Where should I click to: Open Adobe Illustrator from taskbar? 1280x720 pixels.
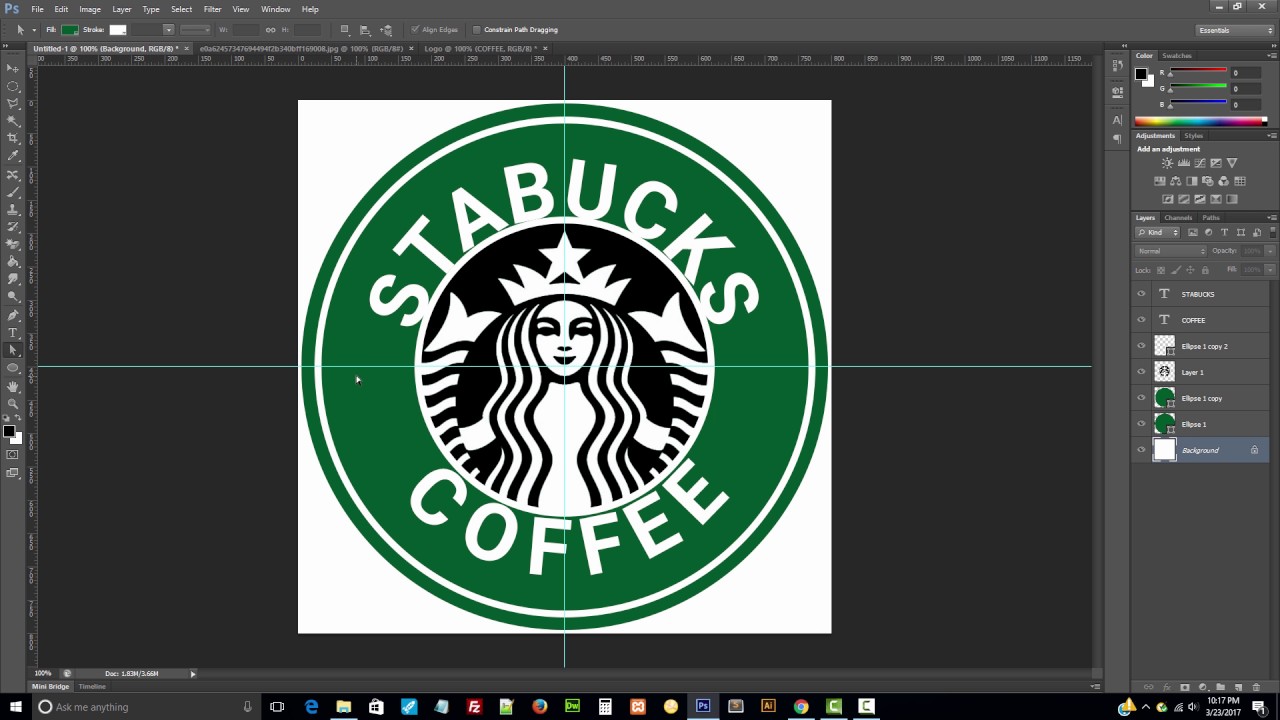point(768,707)
